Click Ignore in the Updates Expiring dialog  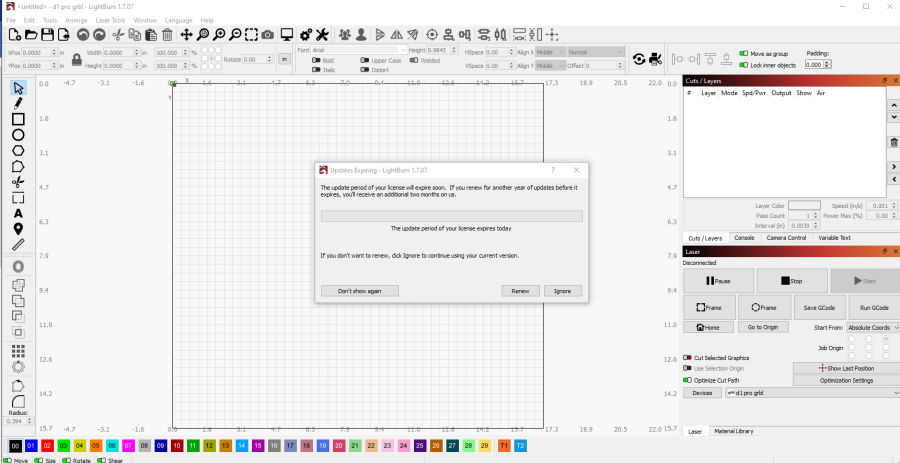tap(562, 291)
